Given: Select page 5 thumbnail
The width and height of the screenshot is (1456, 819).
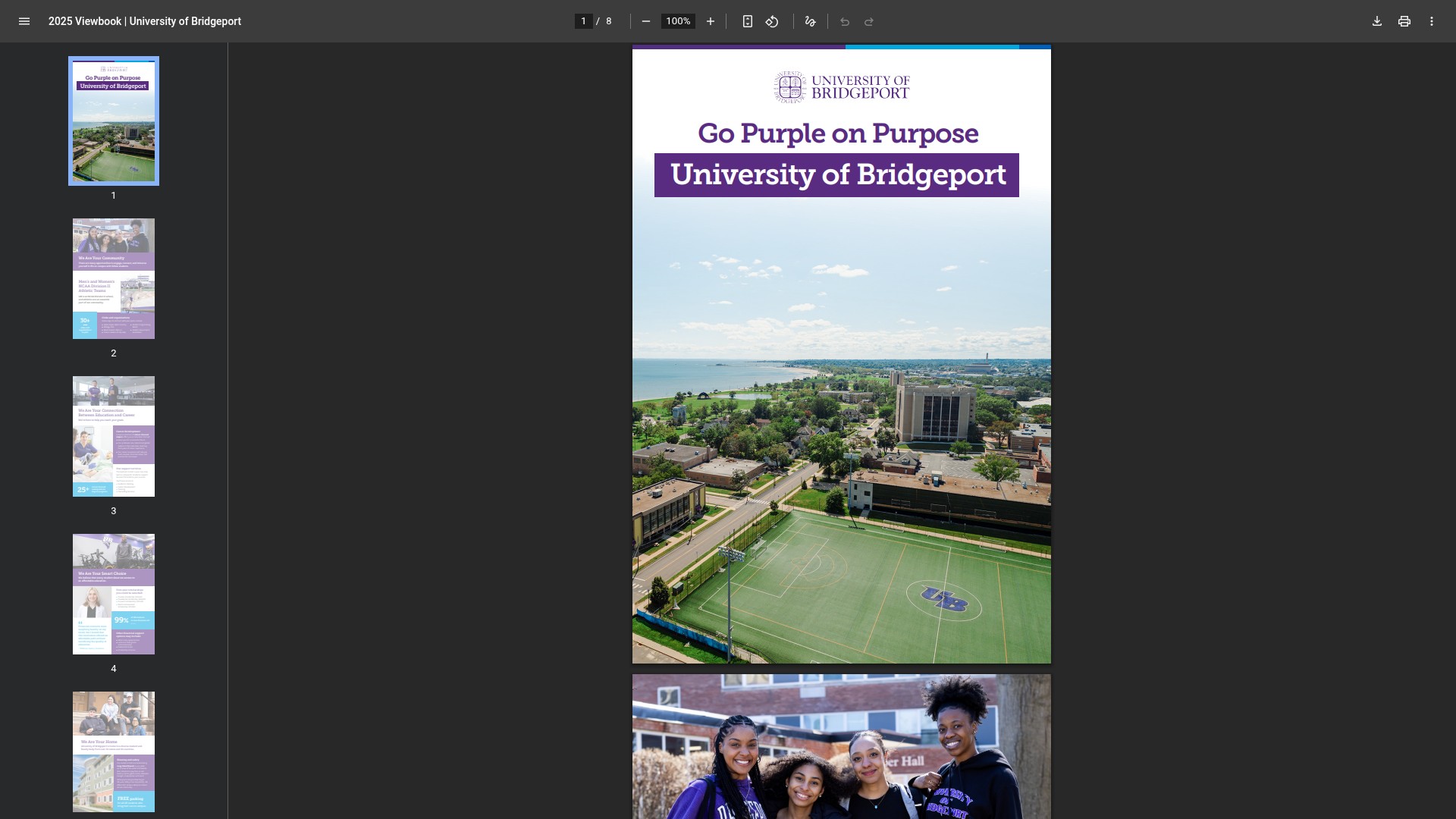Looking at the screenshot, I should point(114,752).
